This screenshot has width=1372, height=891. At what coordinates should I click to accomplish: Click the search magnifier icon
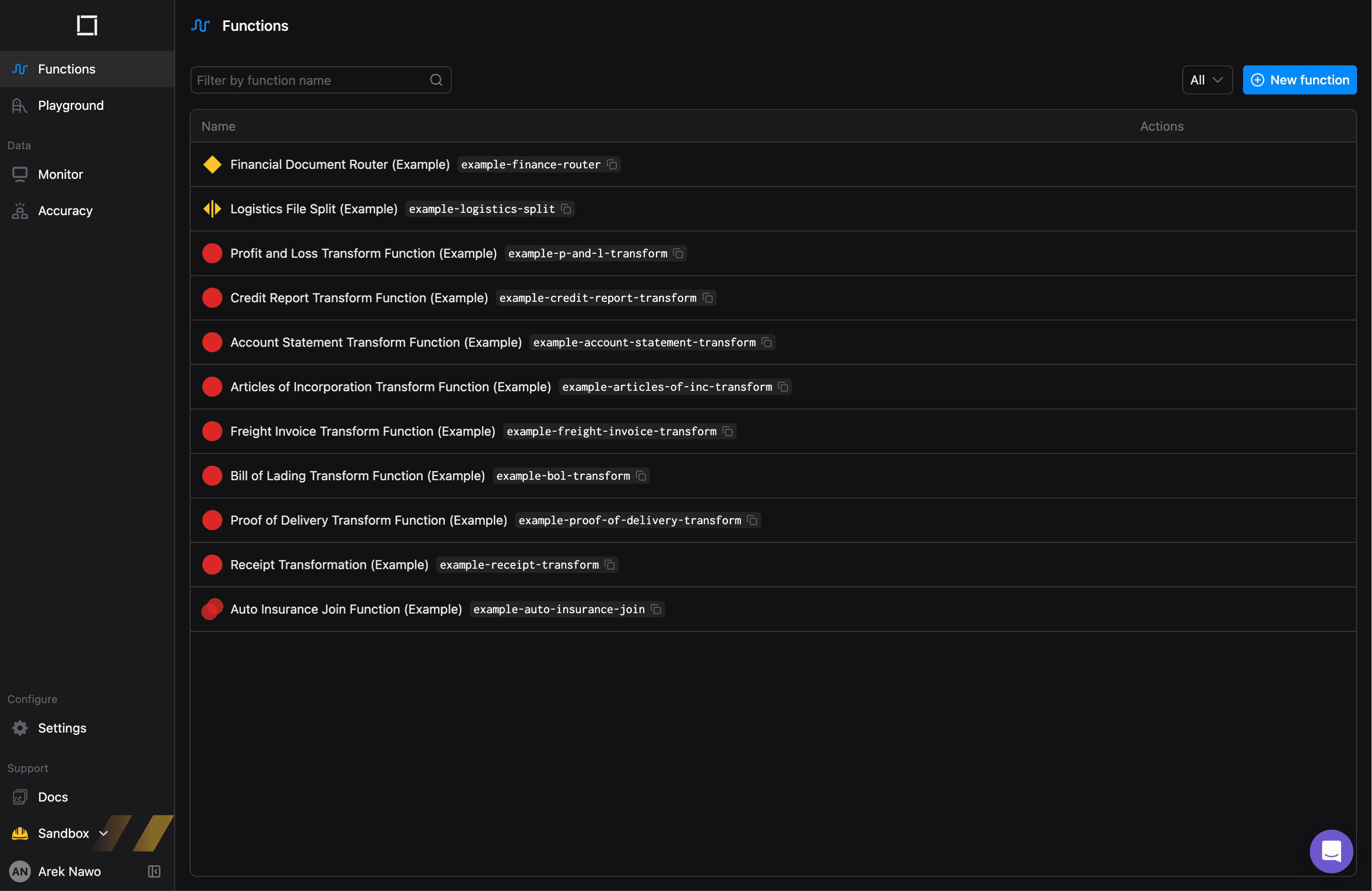[436, 80]
